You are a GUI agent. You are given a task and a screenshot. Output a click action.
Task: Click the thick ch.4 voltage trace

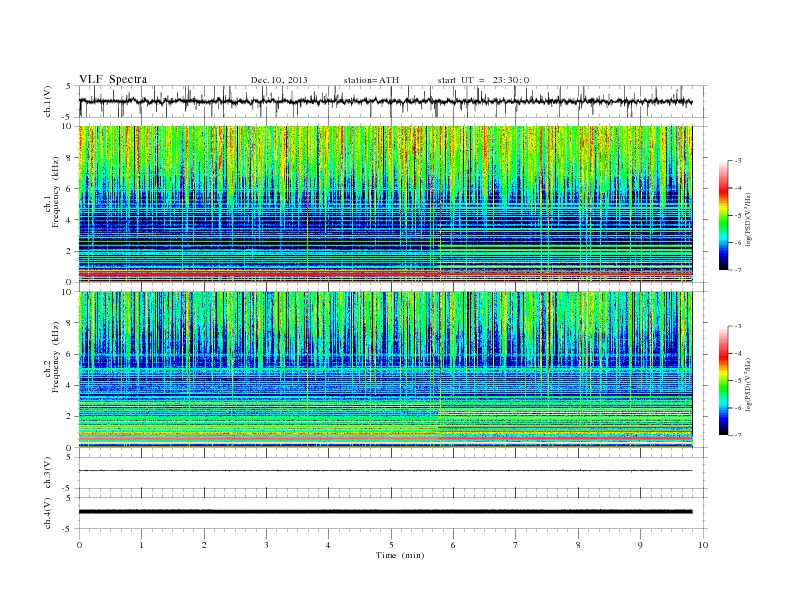(x=385, y=512)
